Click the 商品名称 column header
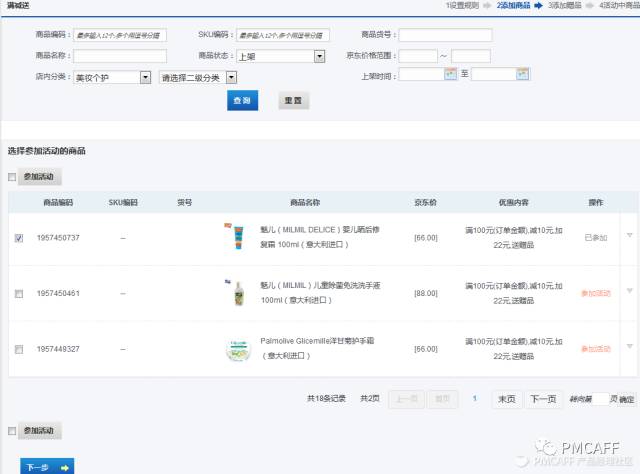The height and width of the screenshot is (474, 640). (x=305, y=203)
